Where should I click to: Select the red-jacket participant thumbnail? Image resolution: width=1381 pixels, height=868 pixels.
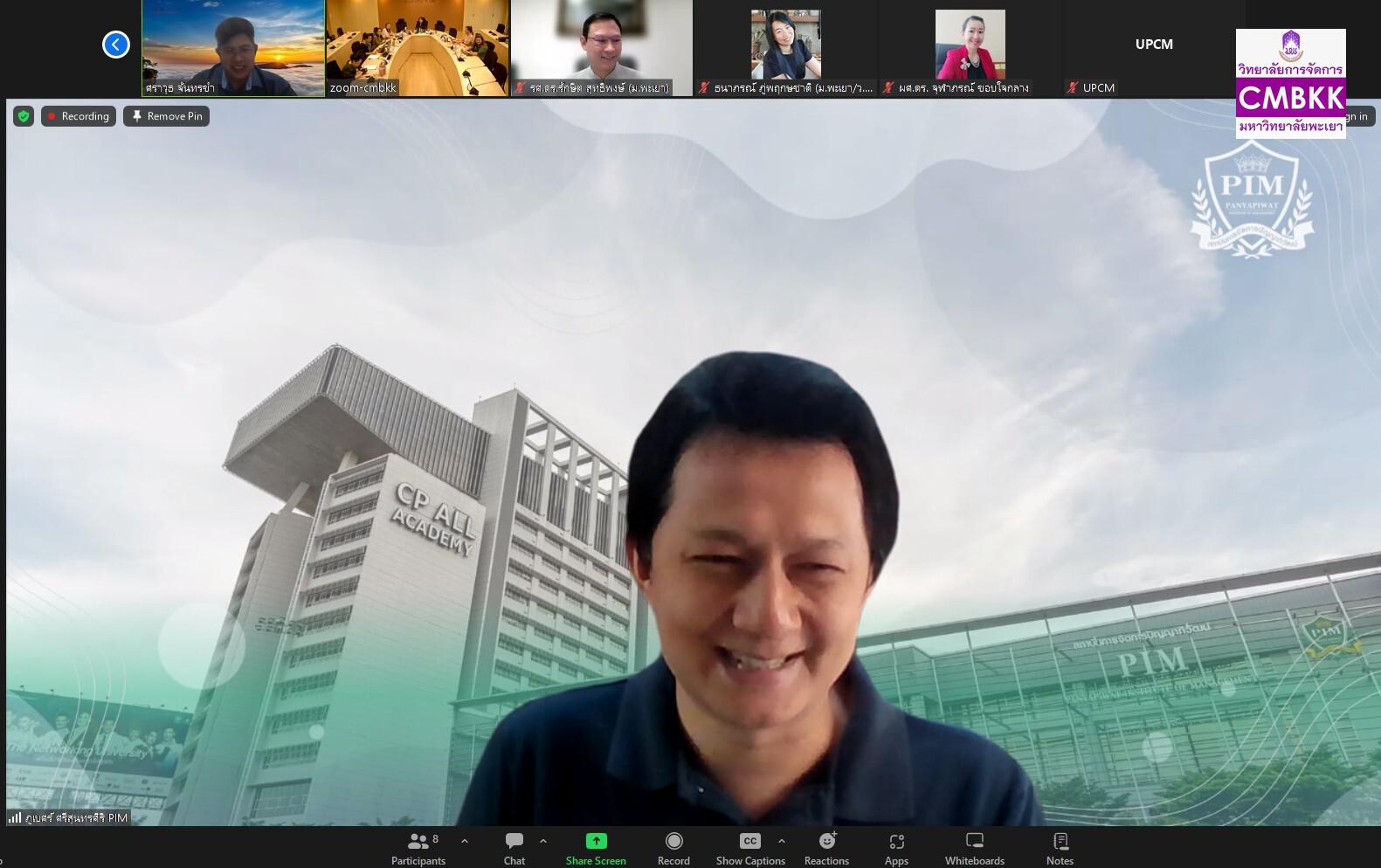coord(970,48)
